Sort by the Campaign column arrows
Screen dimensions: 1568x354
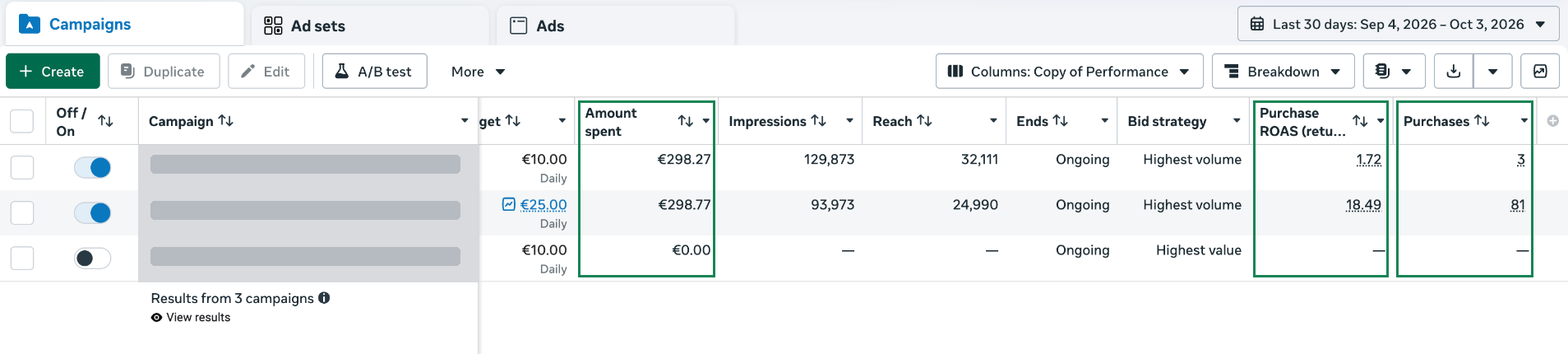(x=226, y=121)
